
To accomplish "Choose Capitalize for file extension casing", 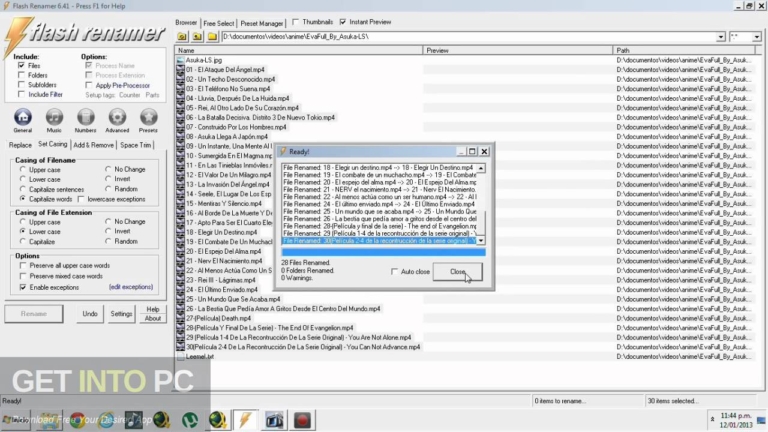I will (x=23, y=241).
